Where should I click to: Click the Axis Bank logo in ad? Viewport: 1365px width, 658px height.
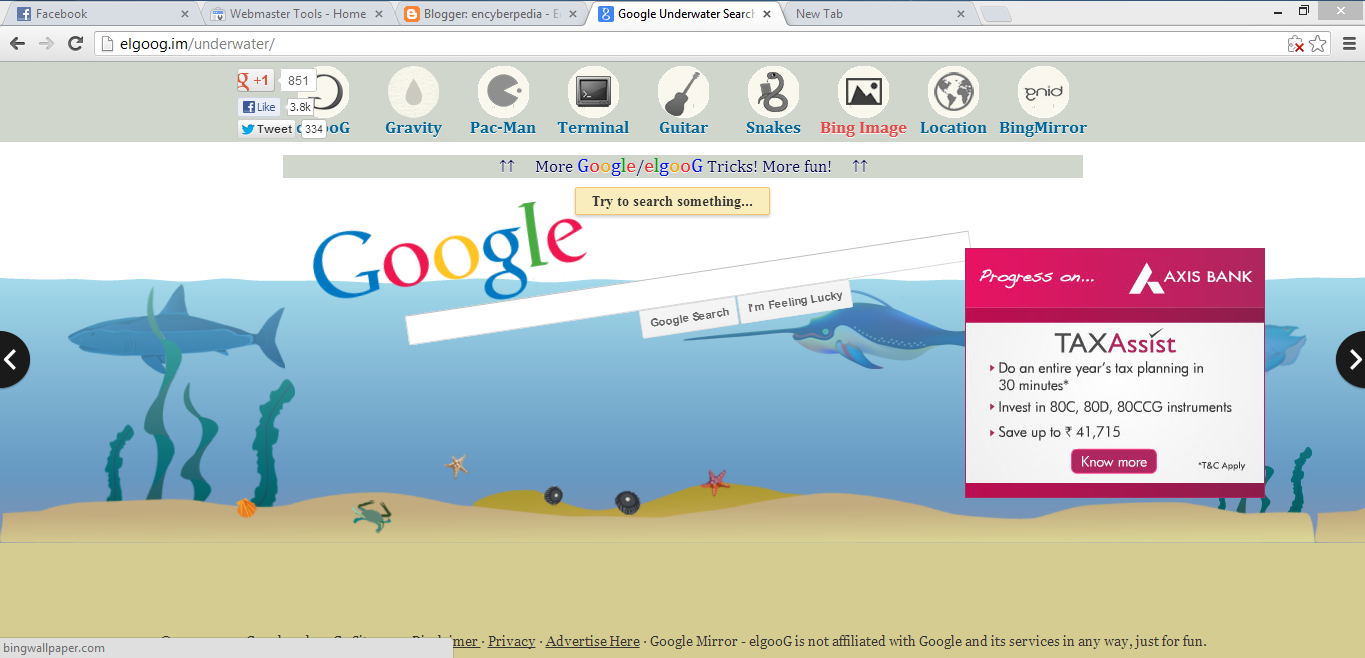point(1190,277)
